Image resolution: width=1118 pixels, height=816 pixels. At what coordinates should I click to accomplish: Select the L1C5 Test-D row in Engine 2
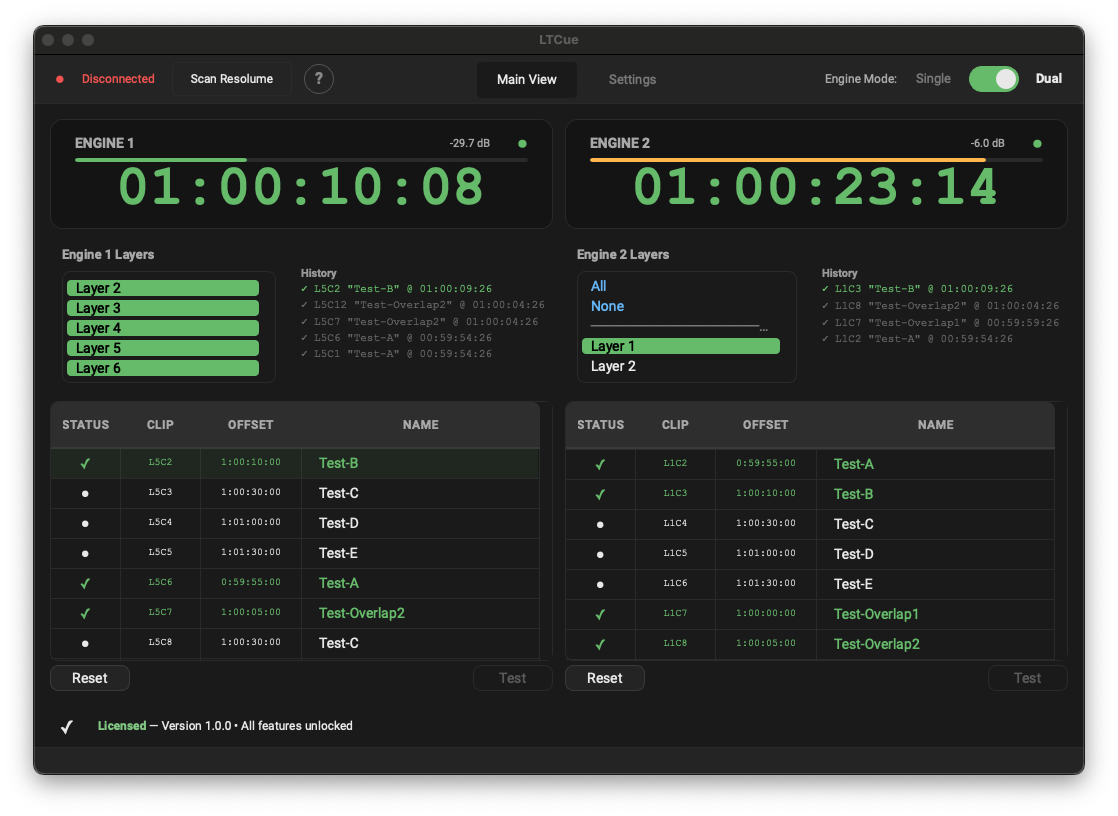[810, 554]
